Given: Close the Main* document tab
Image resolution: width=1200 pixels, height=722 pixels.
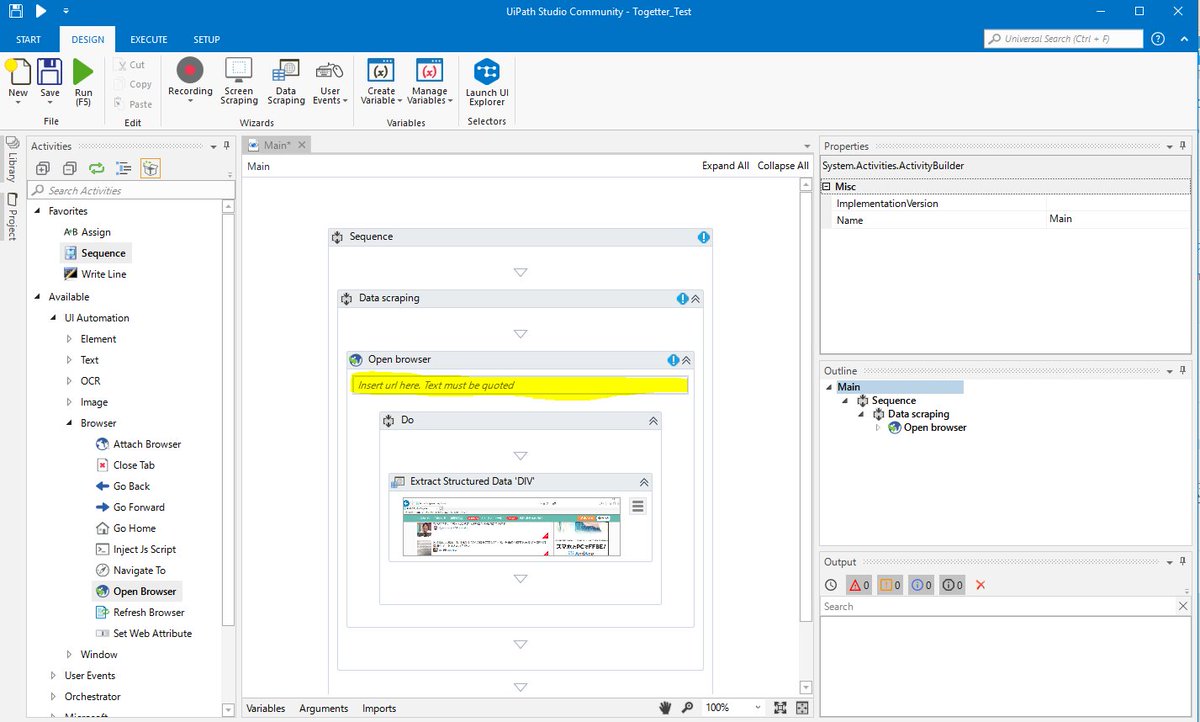Looking at the screenshot, I should pyautogui.click(x=301, y=145).
